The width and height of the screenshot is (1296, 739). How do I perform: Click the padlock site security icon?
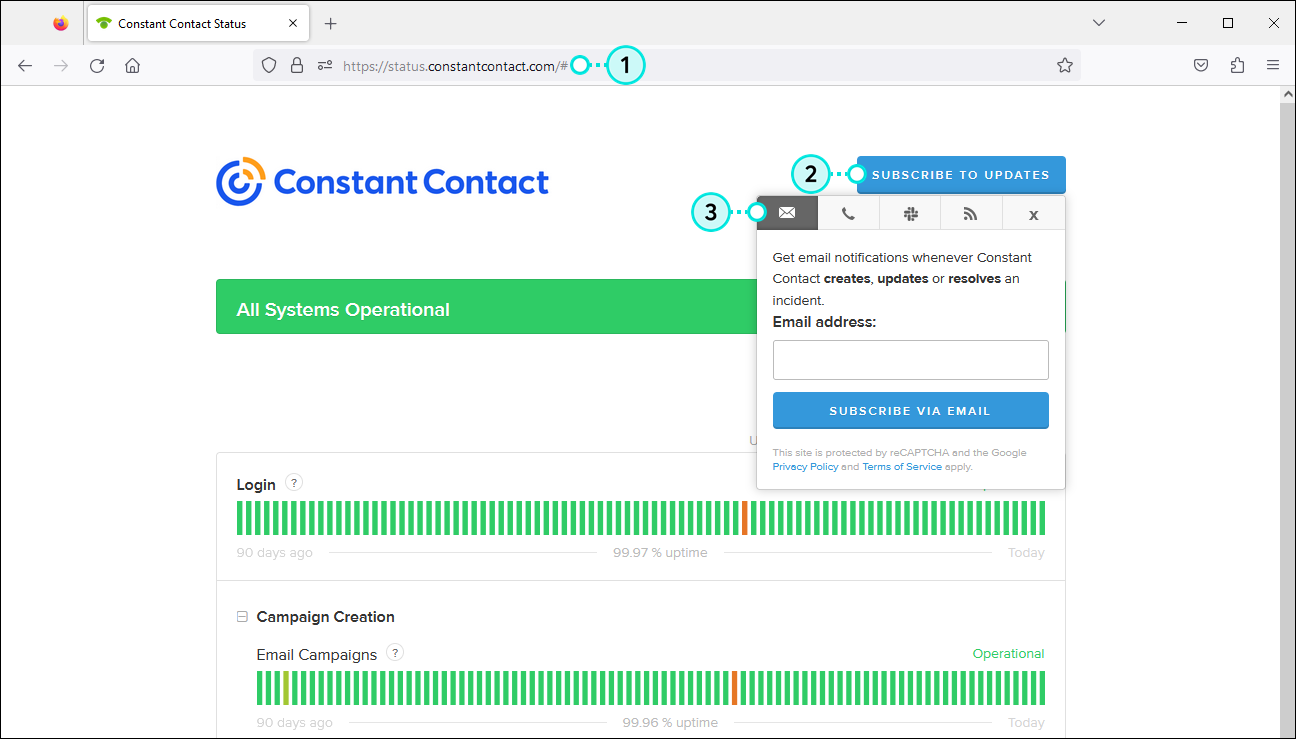pyautogui.click(x=296, y=66)
